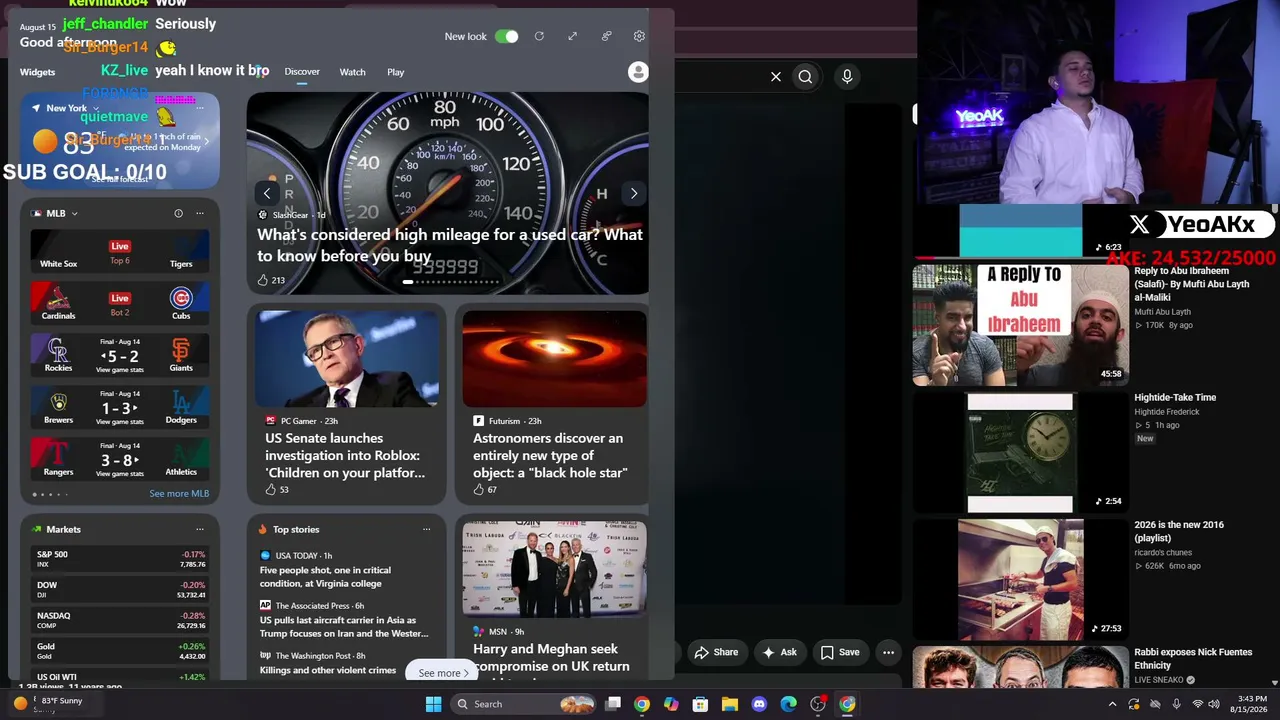The height and width of the screenshot is (720, 1280).
Task: Open the White Sox vs Tigers live game
Action: 120,251
